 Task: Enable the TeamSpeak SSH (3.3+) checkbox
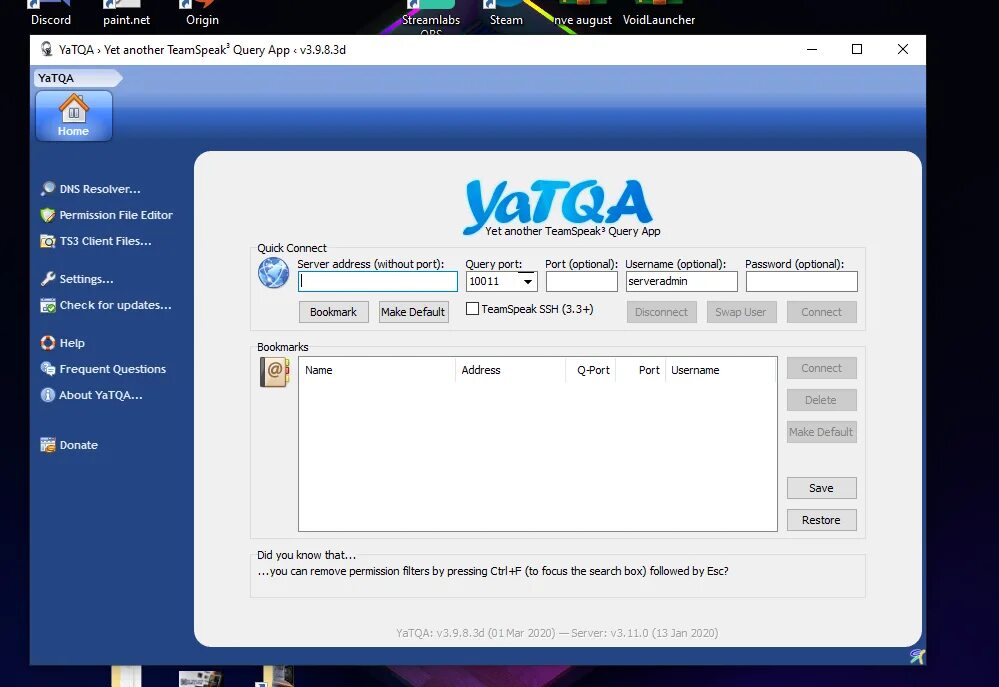coord(472,308)
